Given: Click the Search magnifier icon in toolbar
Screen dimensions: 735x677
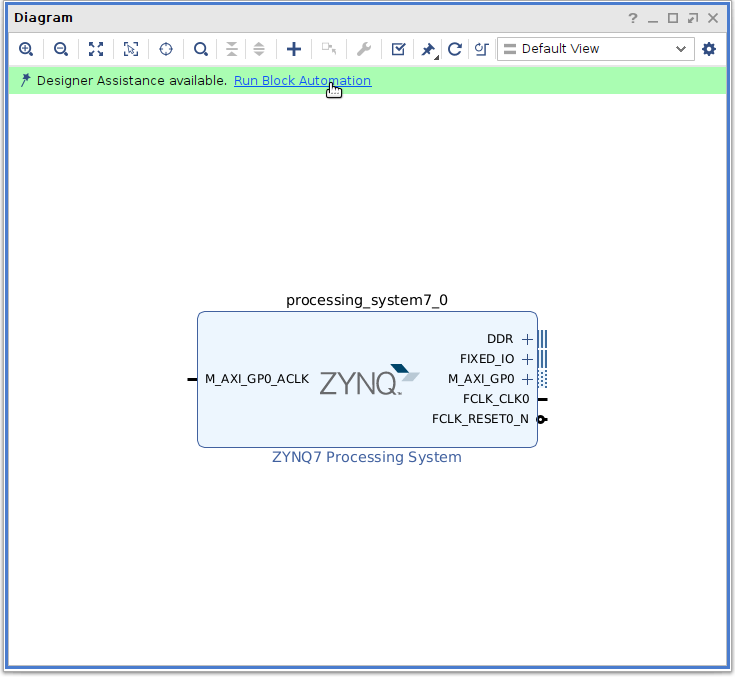Looking at the screenshot, I should click(x=201, y=49).
